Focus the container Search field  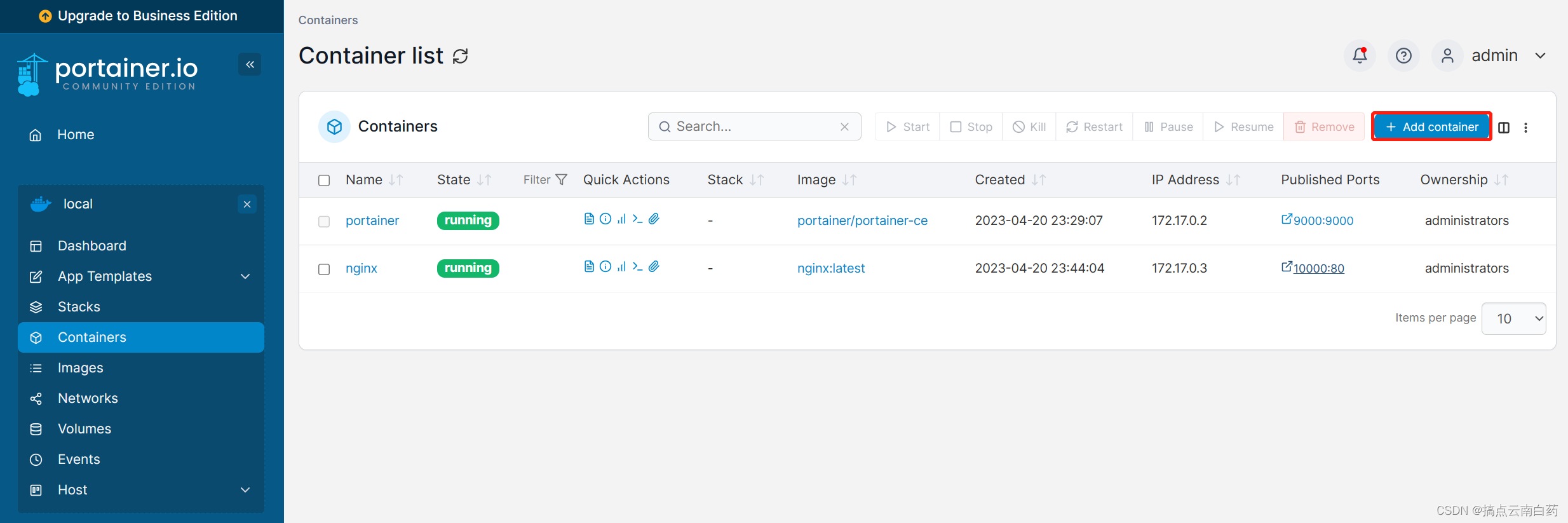(x=754, y=126)
